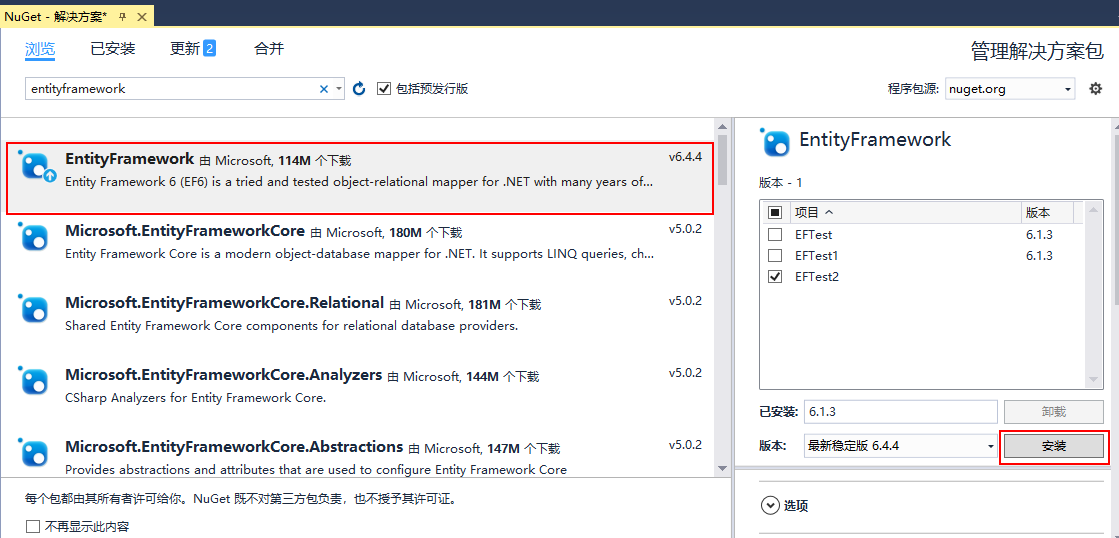Click the EntityFramework package icon in results list
The width and height of the screenshot is (1119, 538).
(35, 166)
